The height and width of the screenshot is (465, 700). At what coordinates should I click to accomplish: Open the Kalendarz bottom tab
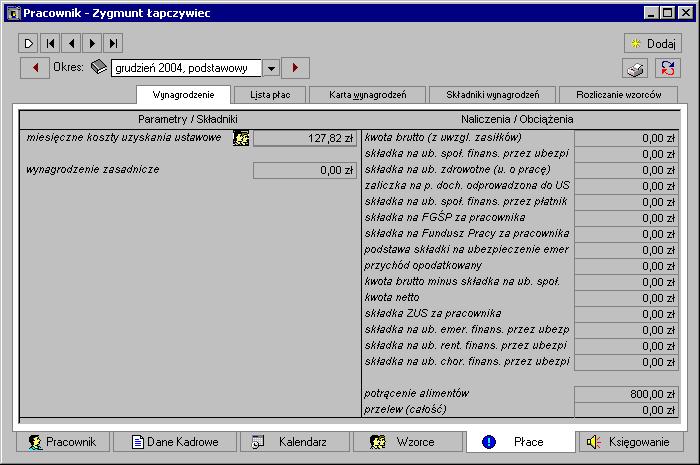[295, 442]
